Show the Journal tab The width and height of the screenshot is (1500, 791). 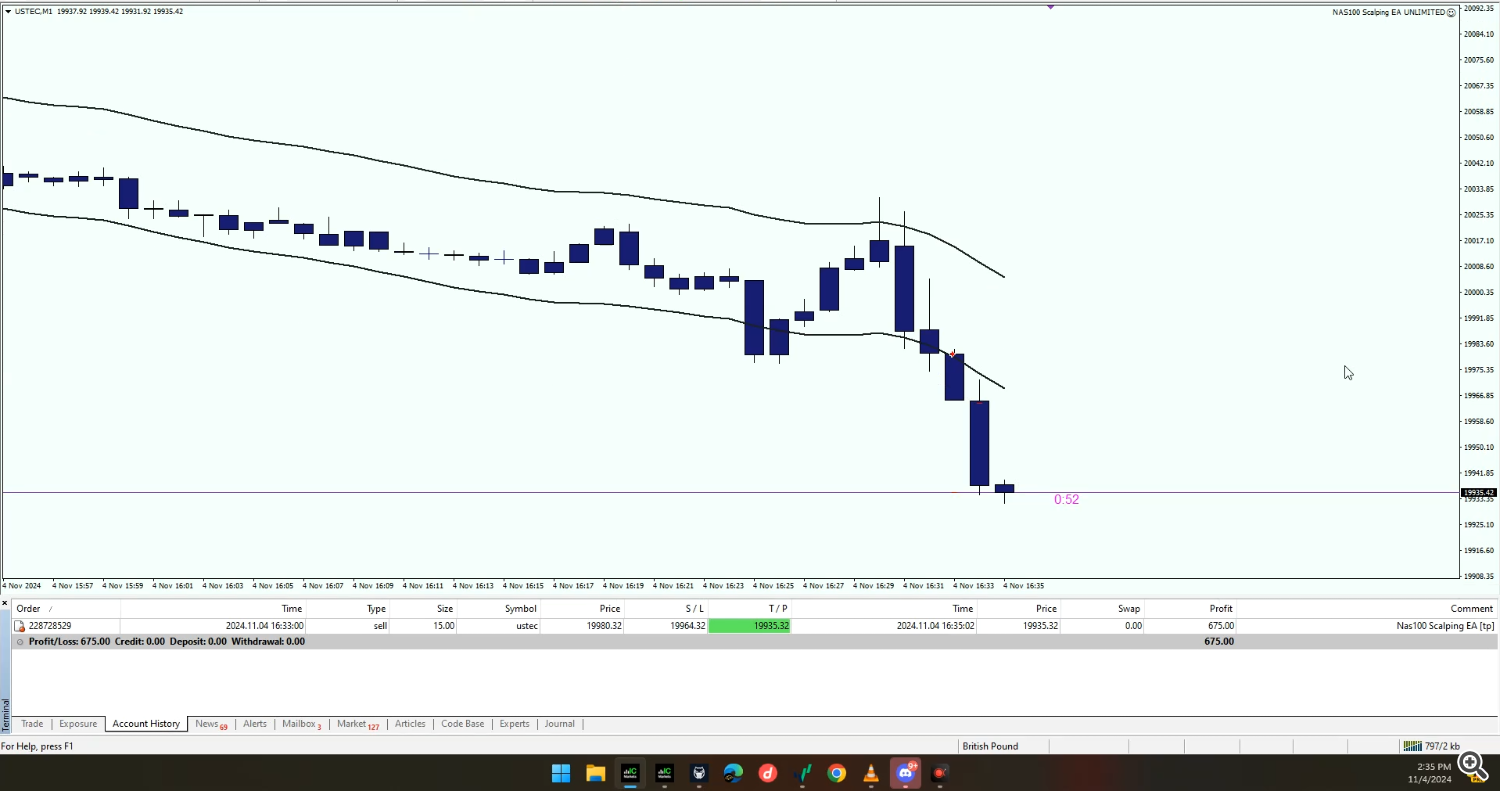click(559, 724)
